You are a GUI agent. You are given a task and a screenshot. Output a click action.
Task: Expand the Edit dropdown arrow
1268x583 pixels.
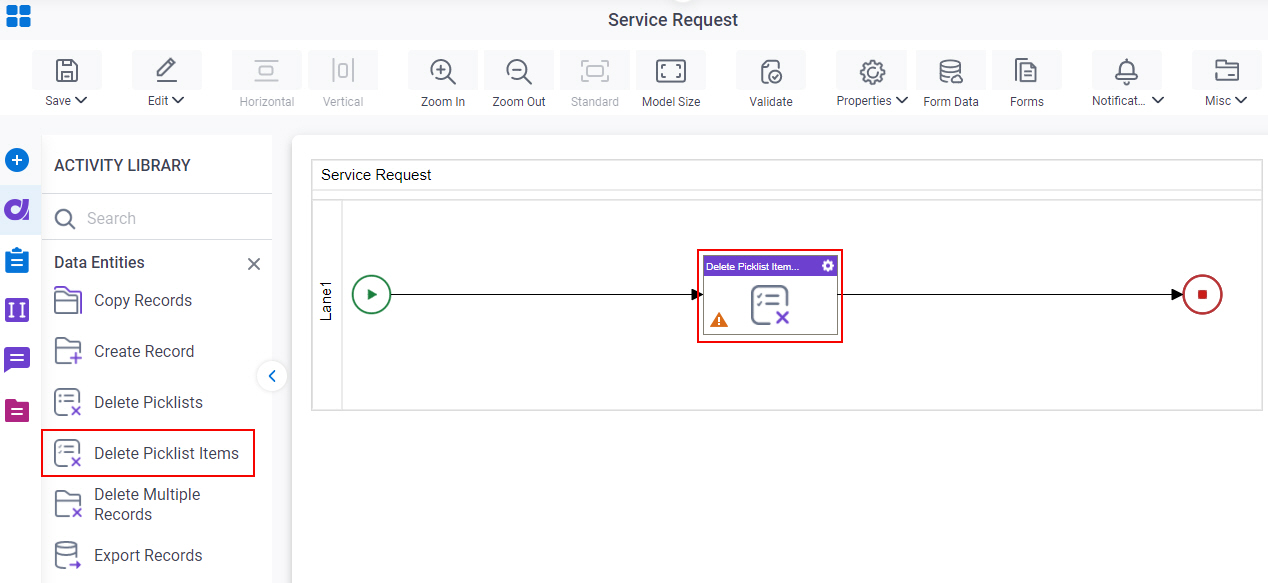tap(178, 100)
